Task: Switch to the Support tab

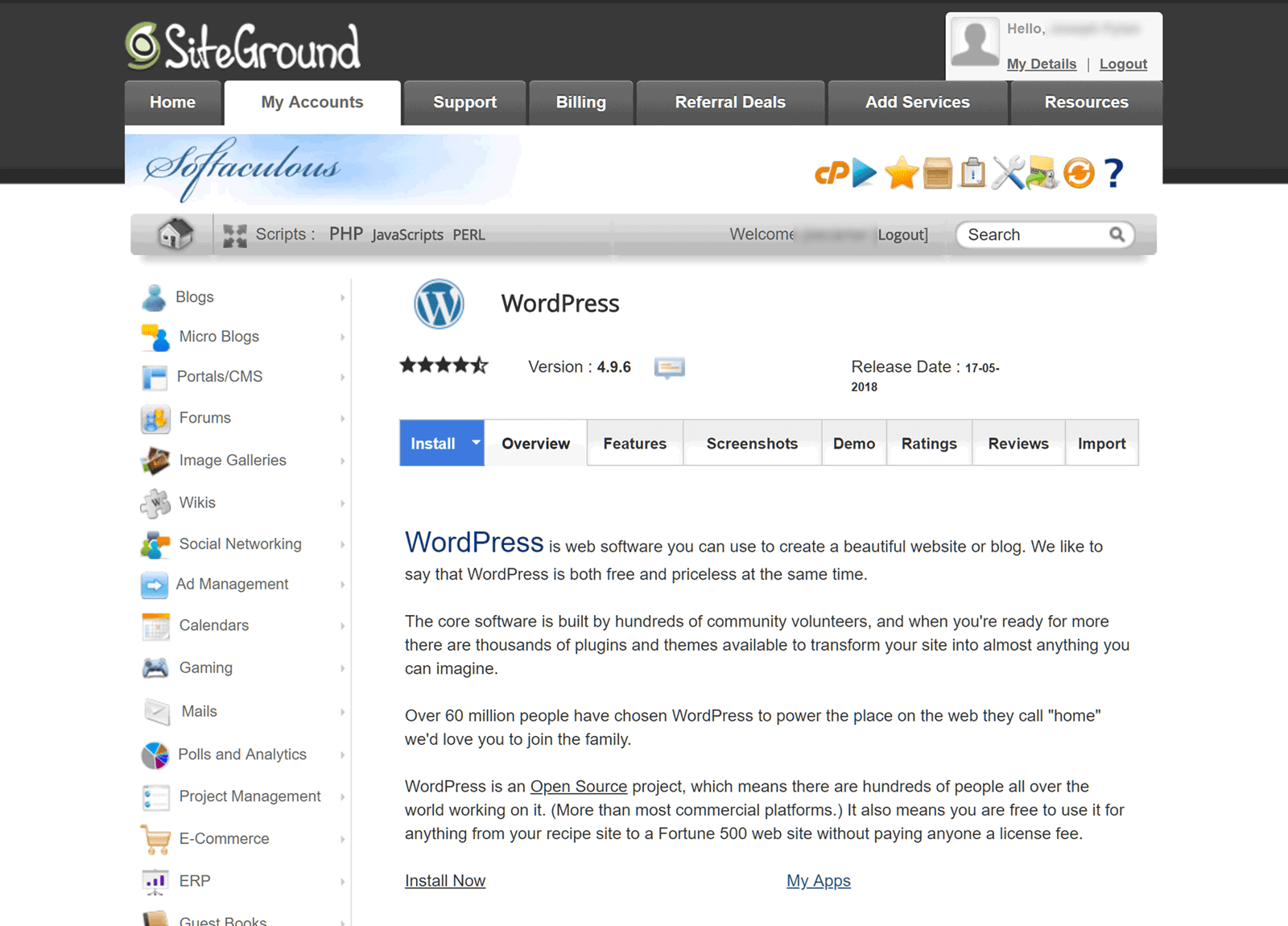Action: point(464,102)
